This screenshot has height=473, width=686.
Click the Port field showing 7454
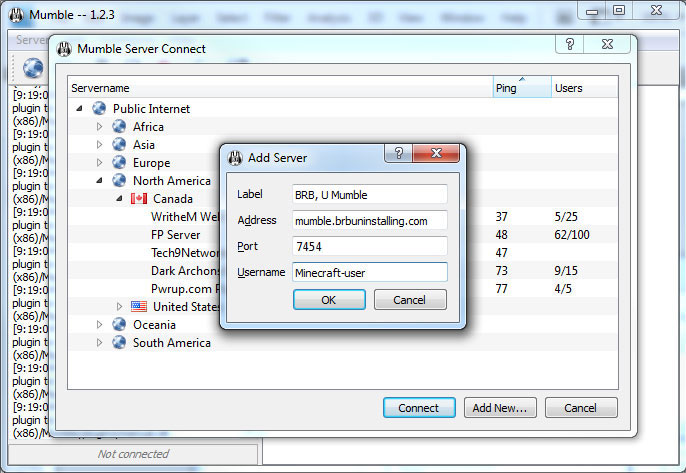pos(370,246)
